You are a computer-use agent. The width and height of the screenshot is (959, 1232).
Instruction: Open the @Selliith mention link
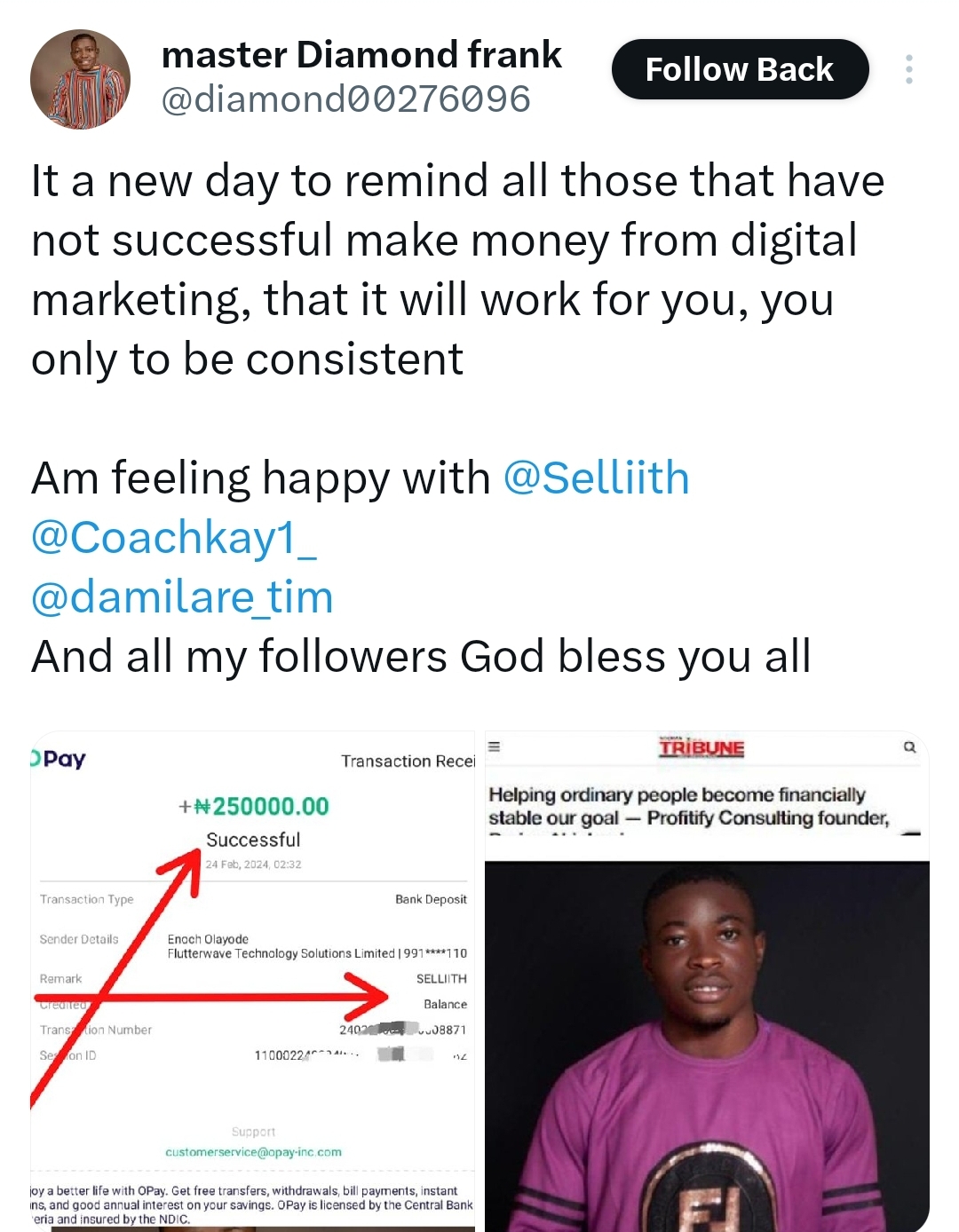(x=596, y=478)
